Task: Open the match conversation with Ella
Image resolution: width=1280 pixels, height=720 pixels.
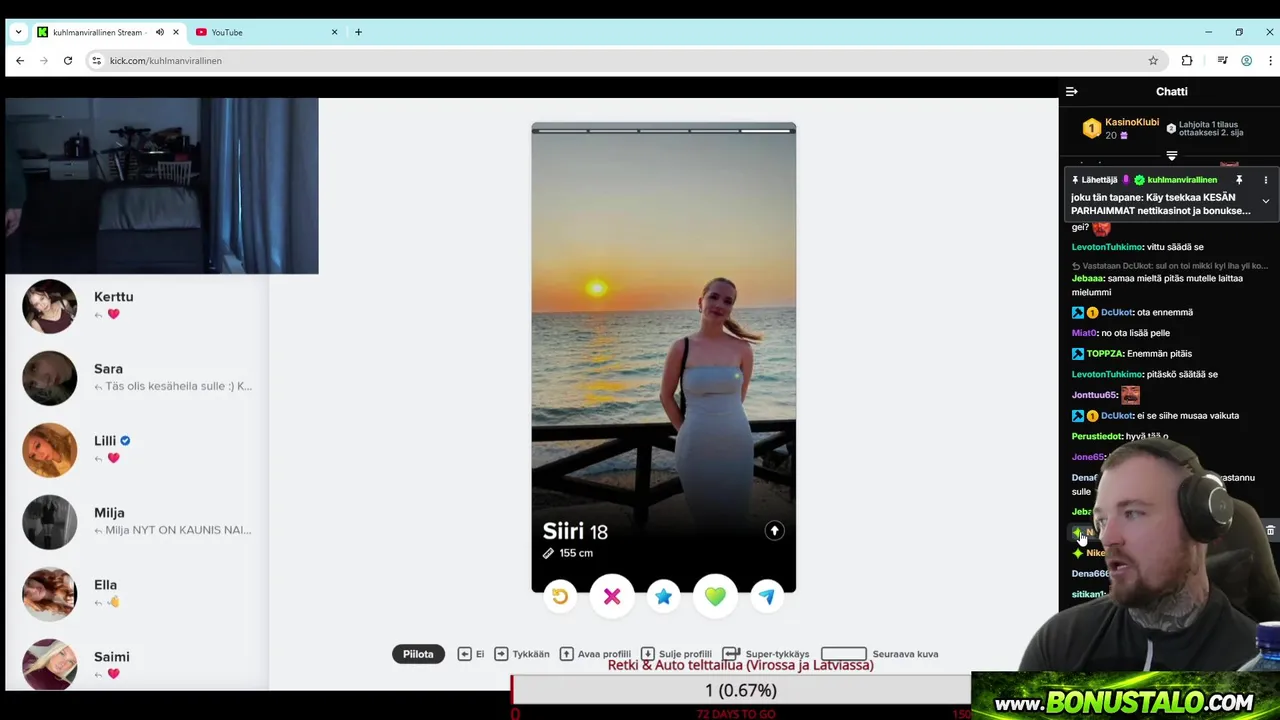Action: point(137,593)
